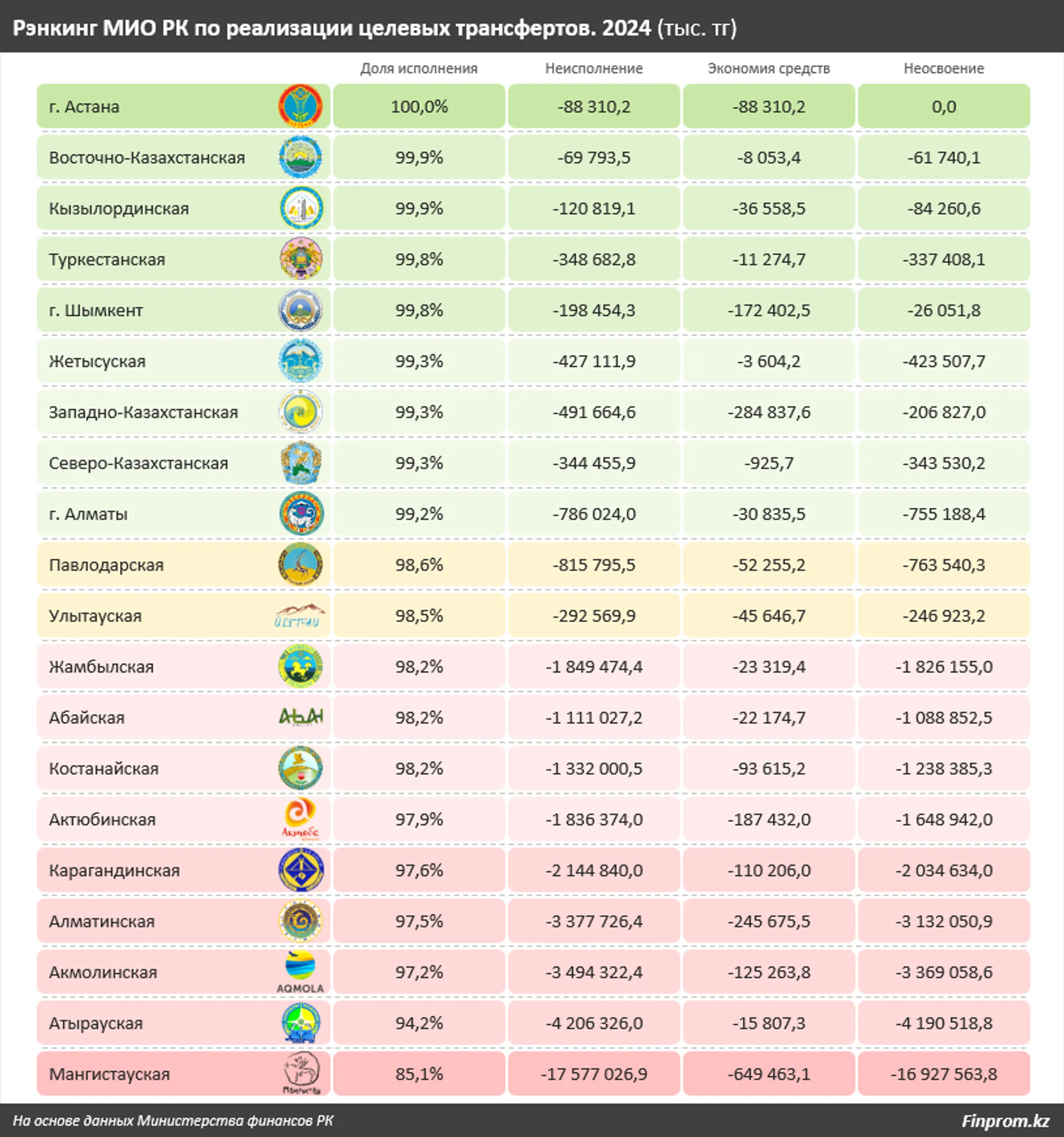This screenshot has height=1137, width=1064.
Task: Click the 85,1% cell for Мангистауская
Action: (419, 1073)
